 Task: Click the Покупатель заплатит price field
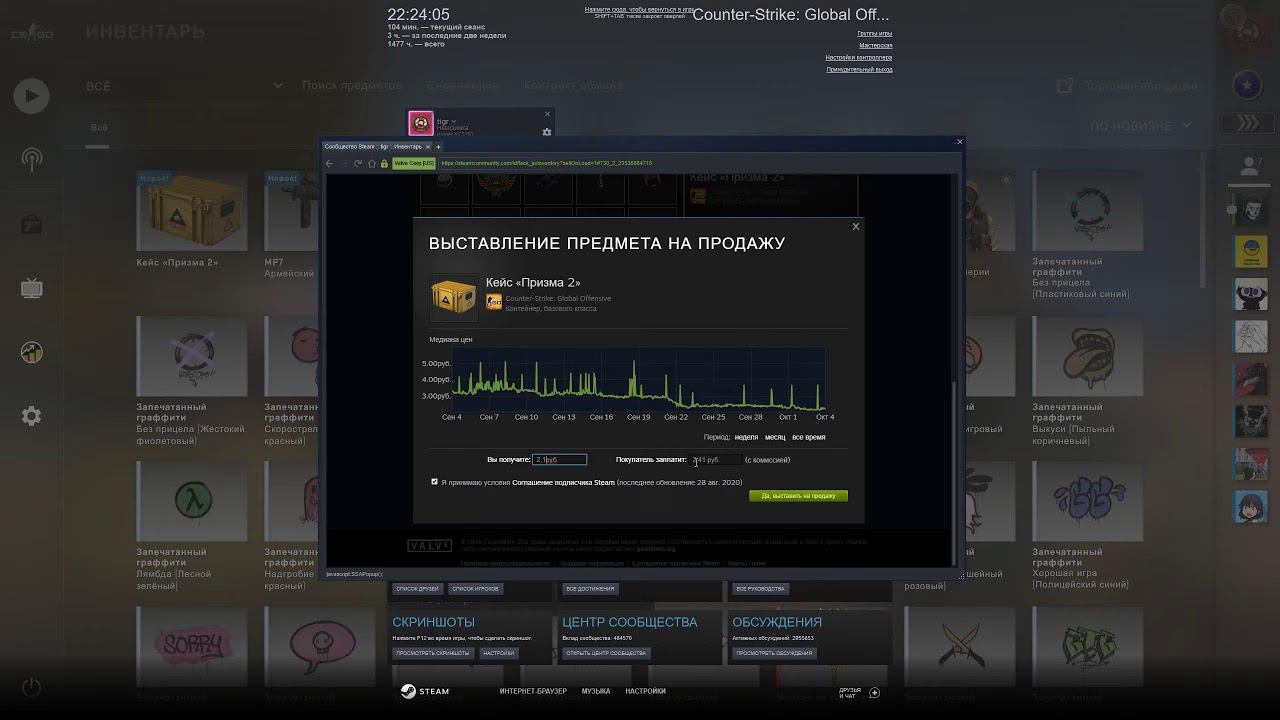point(716,460)
